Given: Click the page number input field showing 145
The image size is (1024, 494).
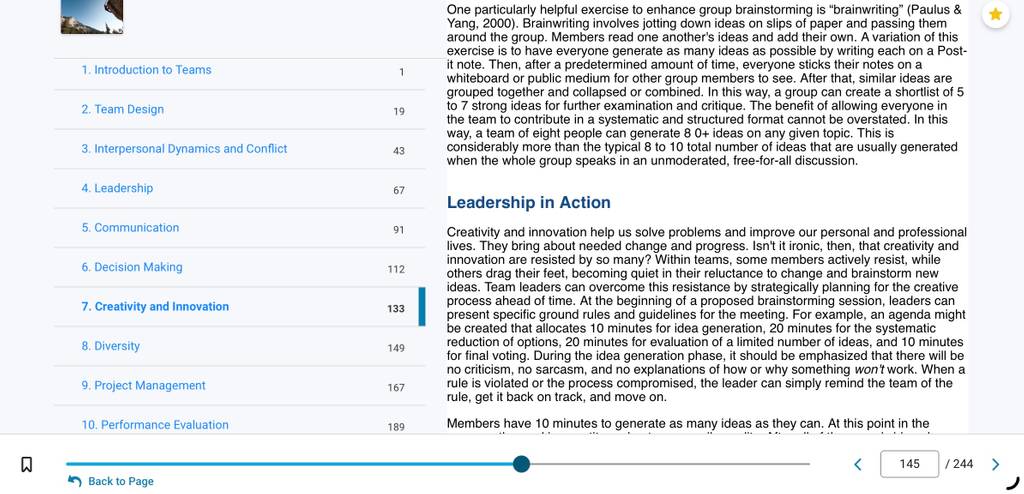Looking at the screenshot, I should [x=909, y=464].
